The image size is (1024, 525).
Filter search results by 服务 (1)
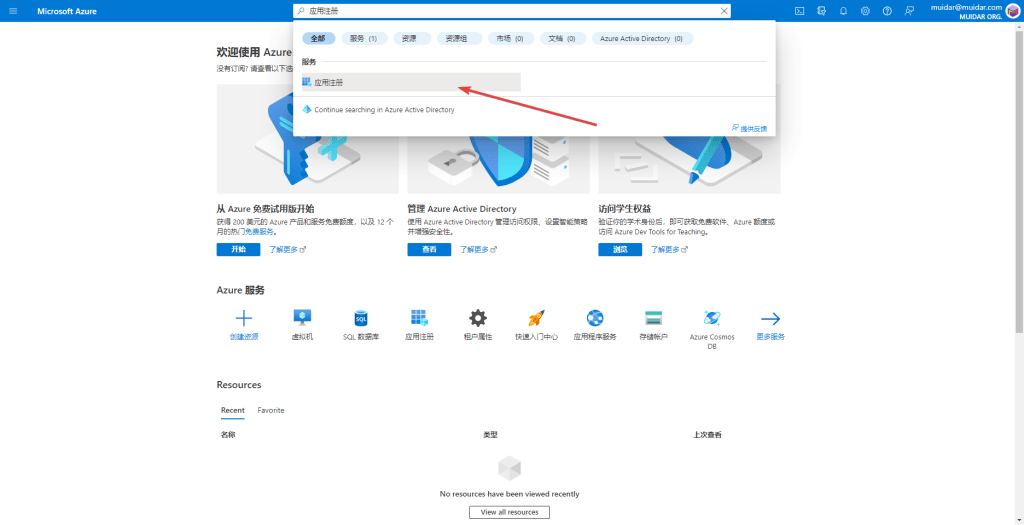[364, 38]
